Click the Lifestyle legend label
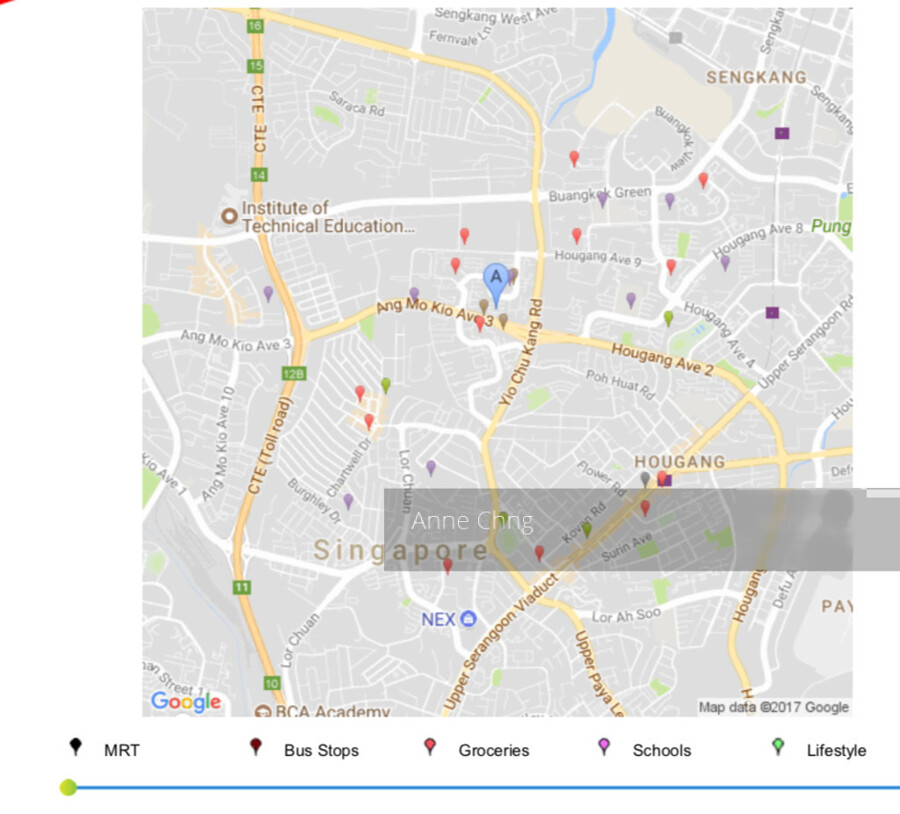900x814 pixels. click(x=836, y=750)
